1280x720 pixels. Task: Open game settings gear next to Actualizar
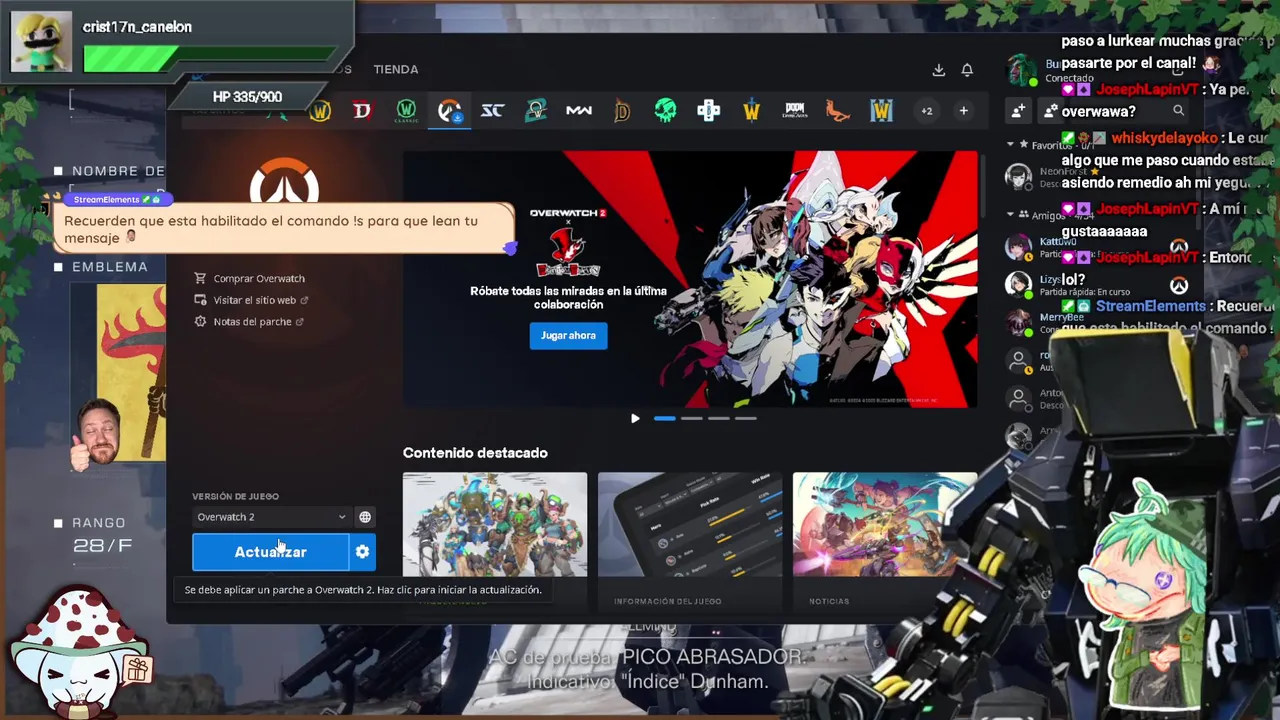(362, 552)
